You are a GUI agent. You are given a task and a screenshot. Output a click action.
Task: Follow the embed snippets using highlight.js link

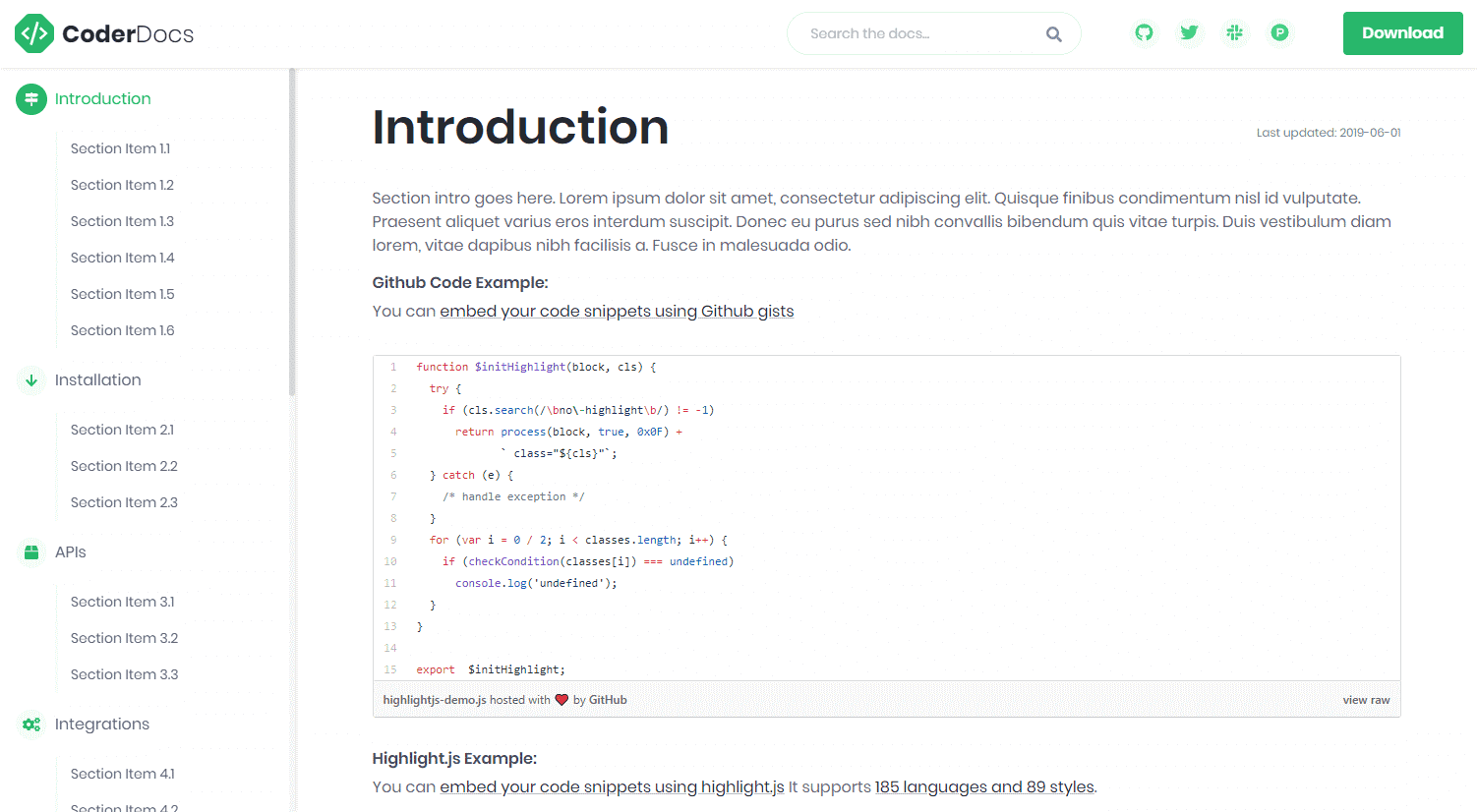coord(612,787)
